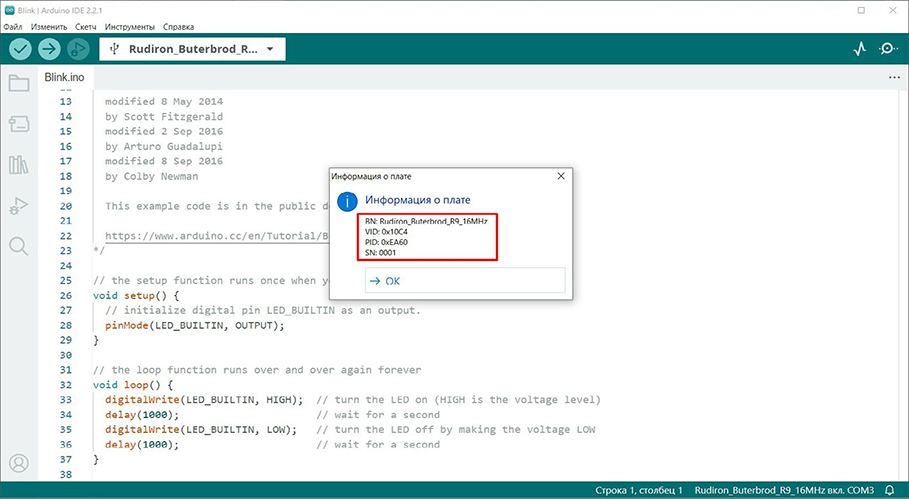Screen dimensions: 909x499
Task: Click the Arduino IDE logo in the title bar
Action: click(9, 10)
